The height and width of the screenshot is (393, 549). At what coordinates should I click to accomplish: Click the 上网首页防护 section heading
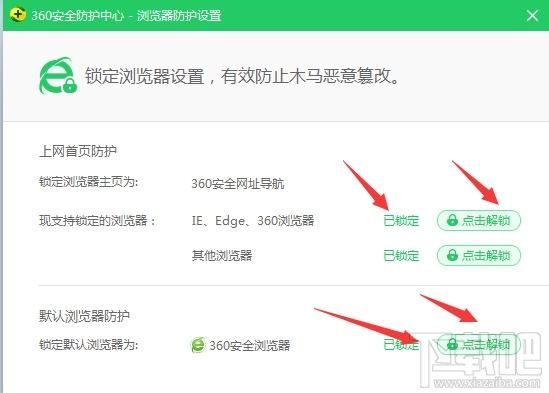78,151
